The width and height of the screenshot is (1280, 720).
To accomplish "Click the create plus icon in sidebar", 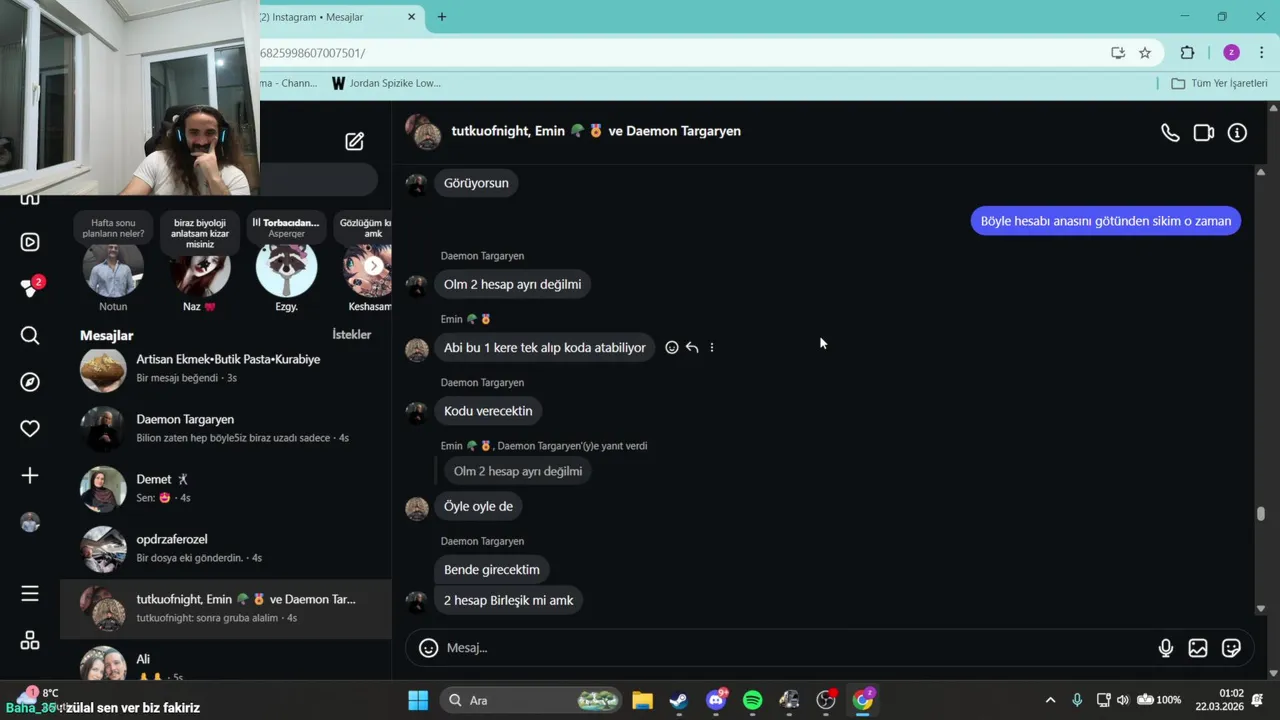I will 30,475.
